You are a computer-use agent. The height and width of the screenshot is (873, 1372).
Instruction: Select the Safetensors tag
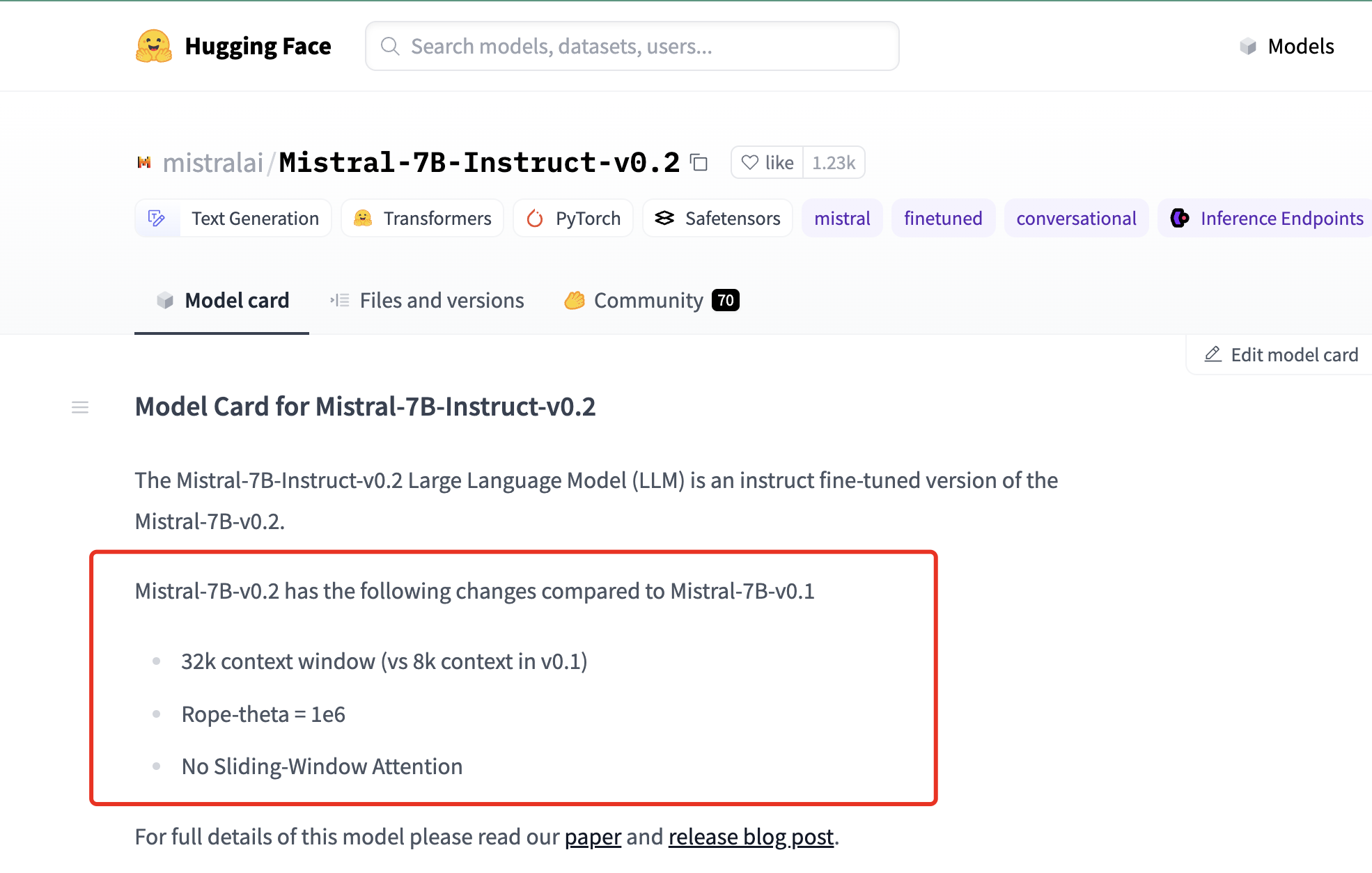717,219
